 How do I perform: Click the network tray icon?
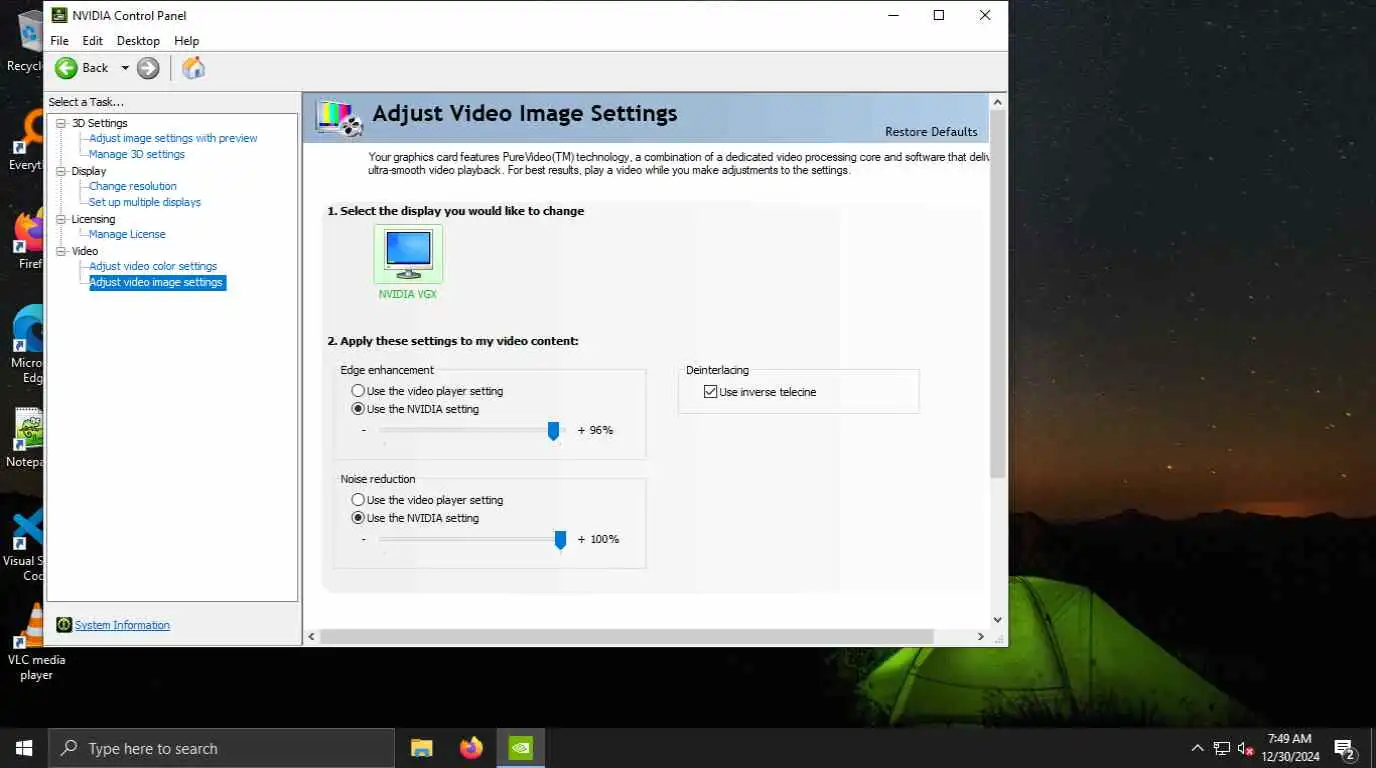point(1221,748)
